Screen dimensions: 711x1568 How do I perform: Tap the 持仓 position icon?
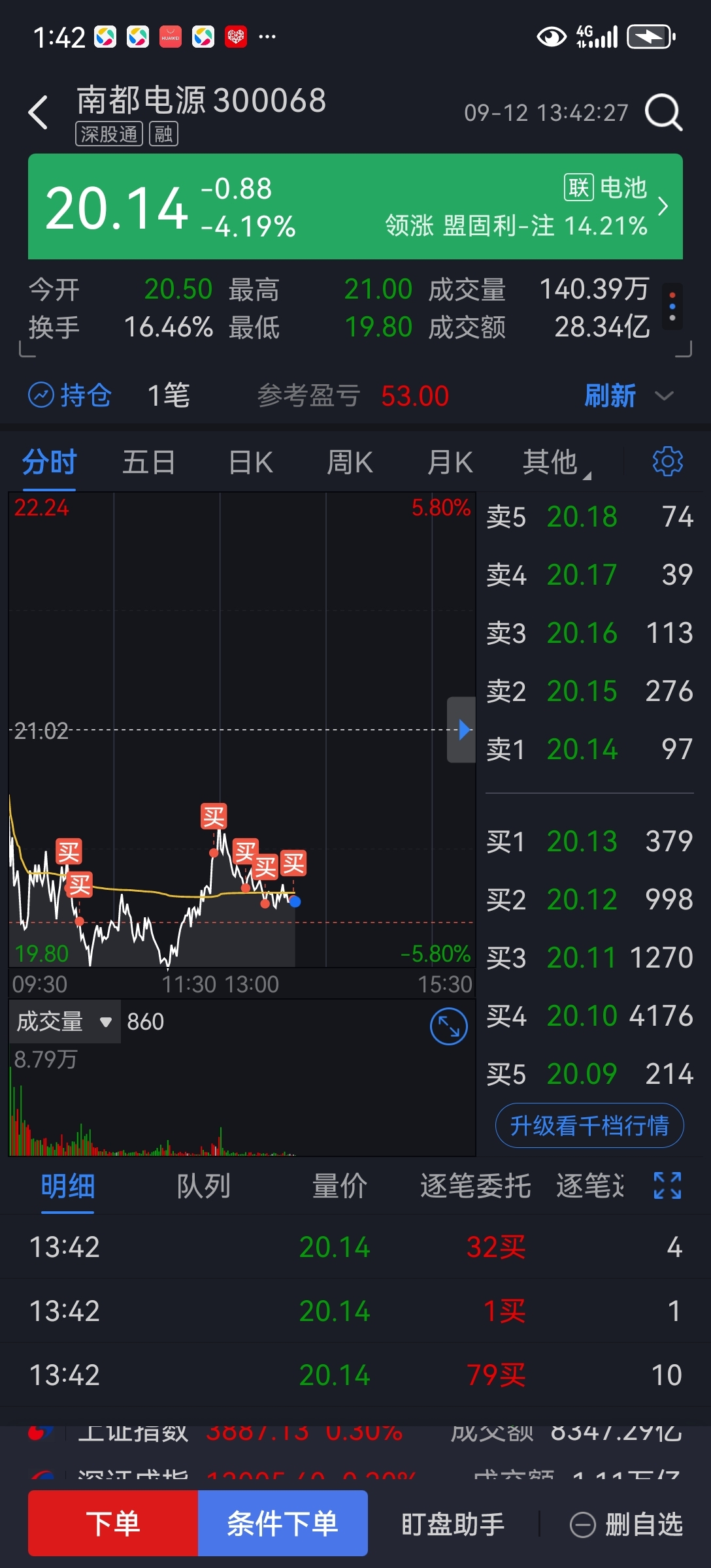pyautogui.click(x=41, y=395)
